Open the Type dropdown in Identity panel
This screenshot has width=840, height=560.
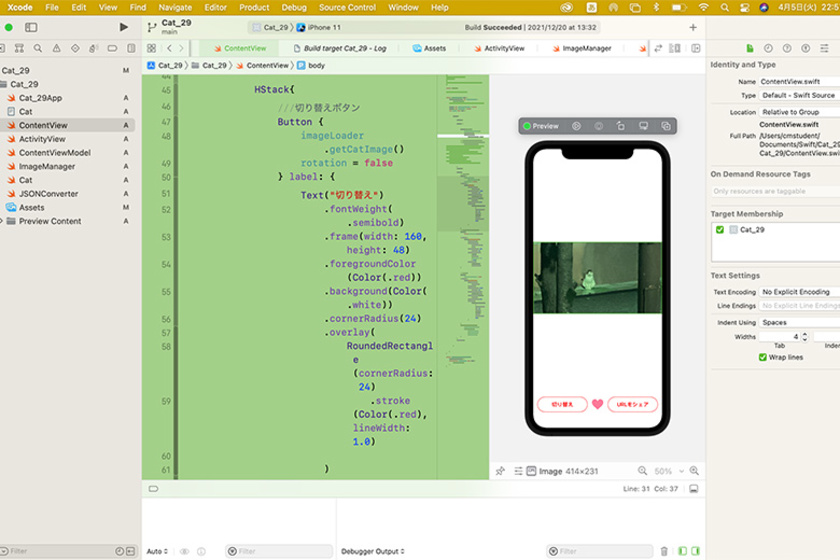click(800, 94)
